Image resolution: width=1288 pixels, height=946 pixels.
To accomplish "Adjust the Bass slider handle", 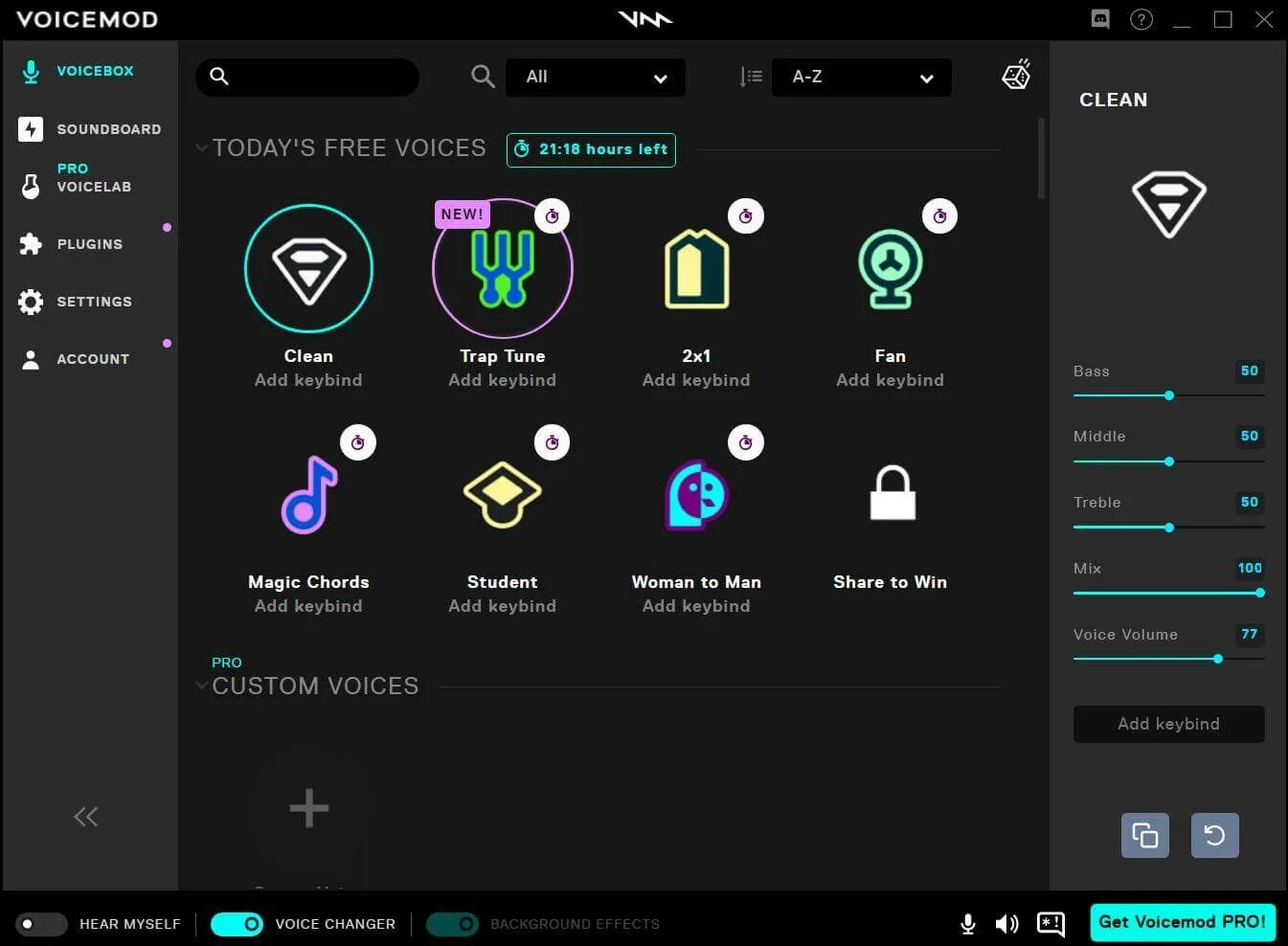I will tap(1169, 395).
